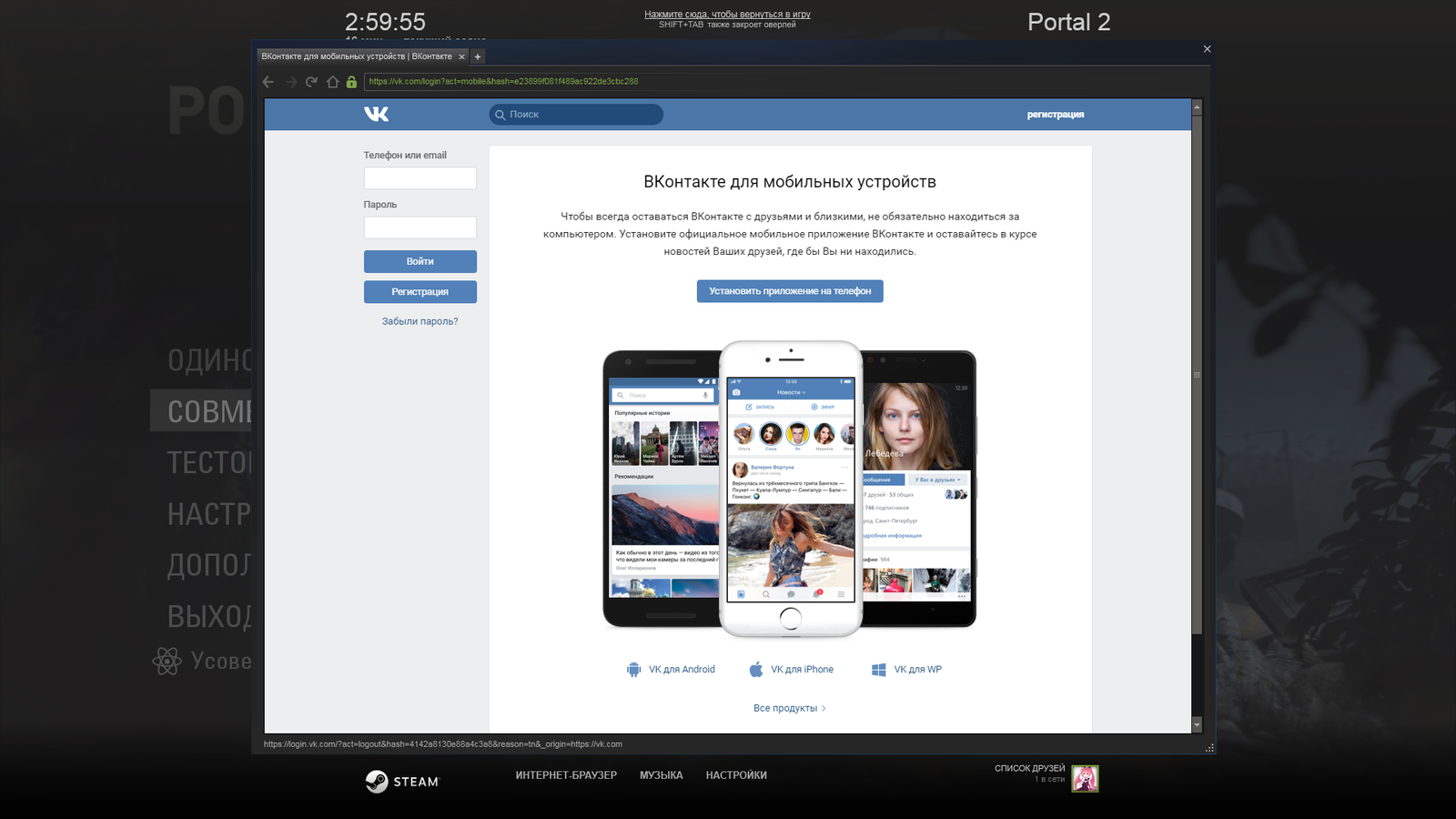Click the scrollbar up arrow
This screenshot has height=819, width=1456.
pos(1197,106)
